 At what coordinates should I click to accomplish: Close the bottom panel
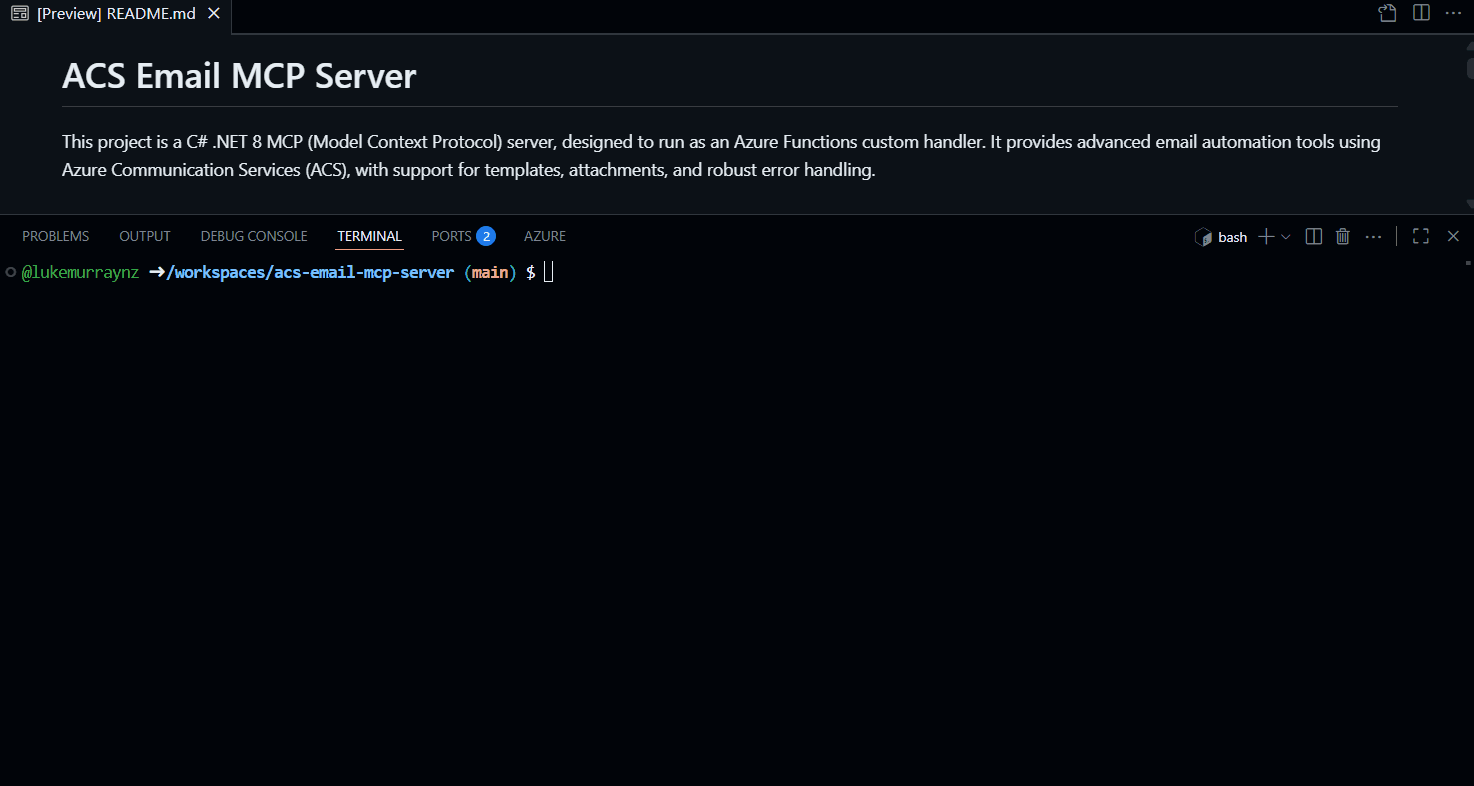pyautogui.click(x=1453, y=236)
